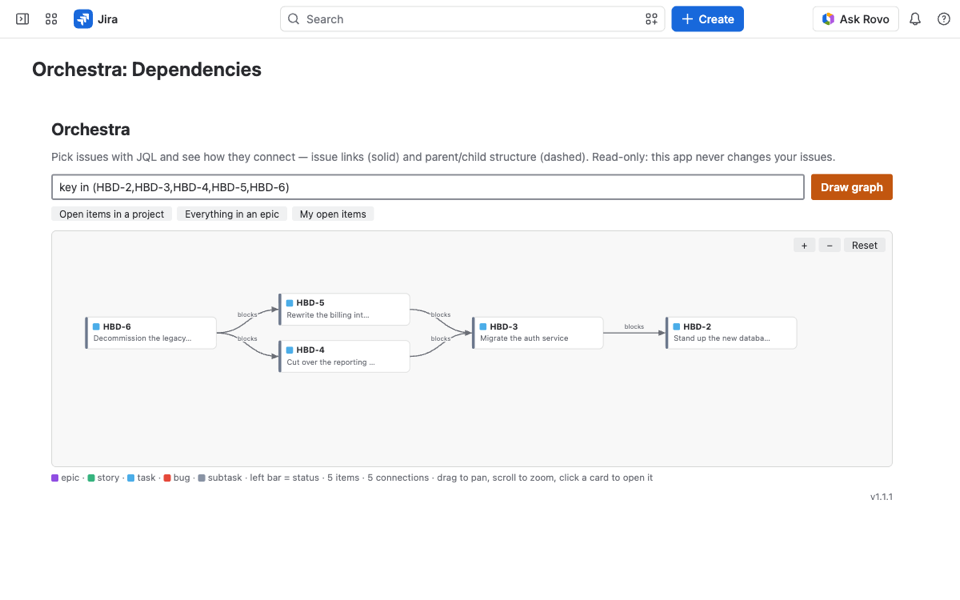Open the search apps shortcut icon
The image size is (960, 600).
tap(651, 19)
